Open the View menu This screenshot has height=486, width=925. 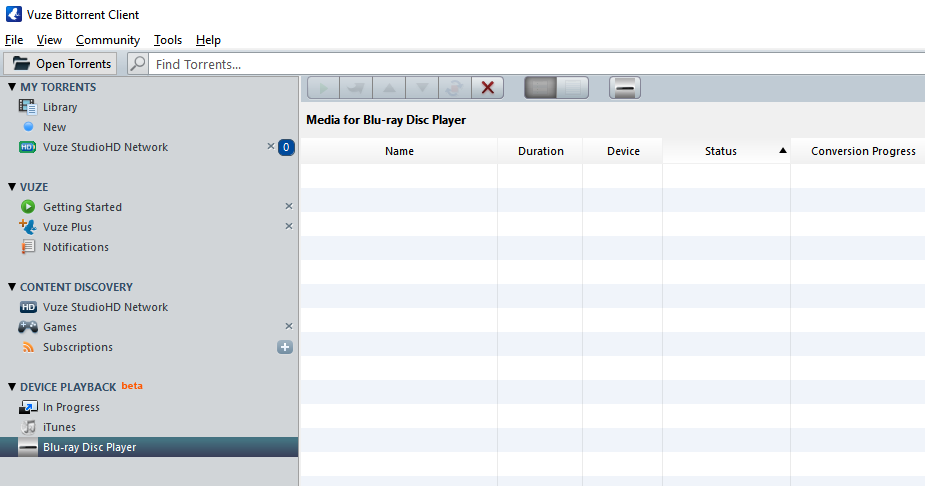[49, 40]
